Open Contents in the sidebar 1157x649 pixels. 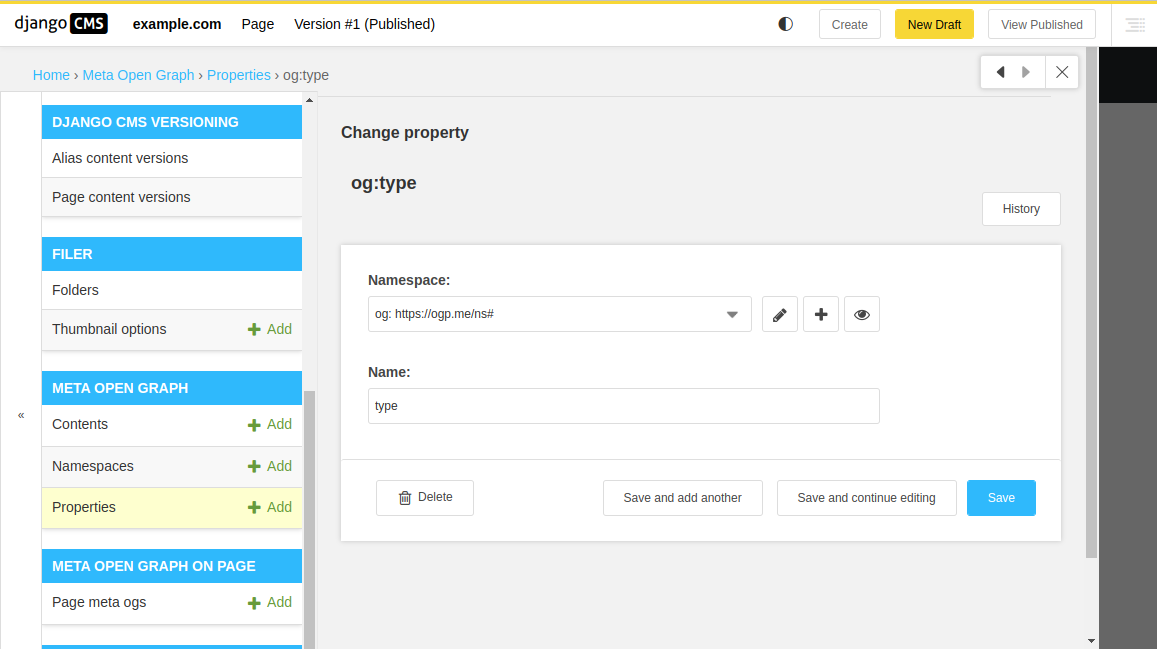point(80,424)
